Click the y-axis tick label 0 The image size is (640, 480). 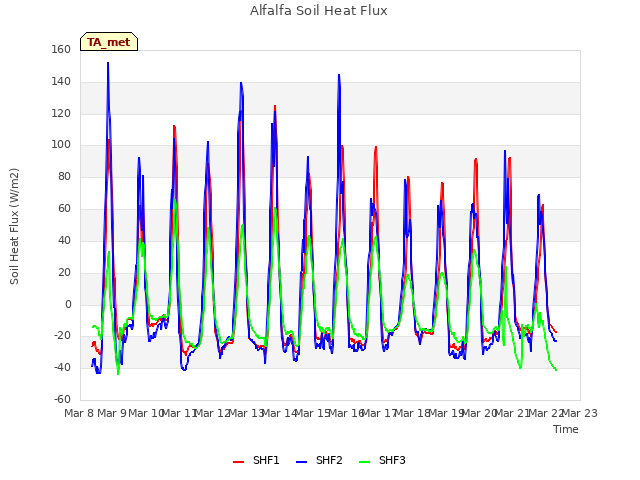[x=68, y=304]
